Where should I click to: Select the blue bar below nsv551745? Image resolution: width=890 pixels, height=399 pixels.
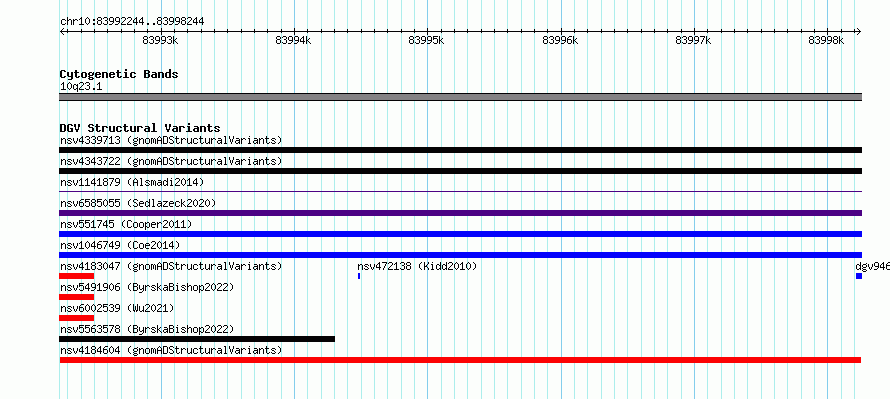click(x=460, y=234)
